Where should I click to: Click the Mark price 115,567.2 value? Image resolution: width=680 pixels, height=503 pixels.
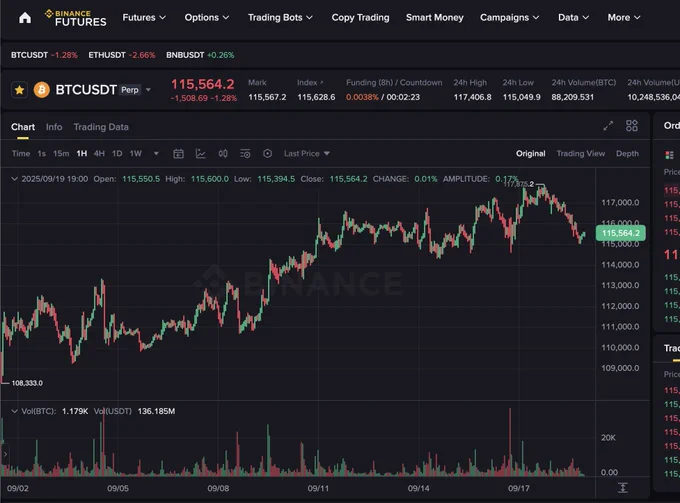click(x=267, y=97)
